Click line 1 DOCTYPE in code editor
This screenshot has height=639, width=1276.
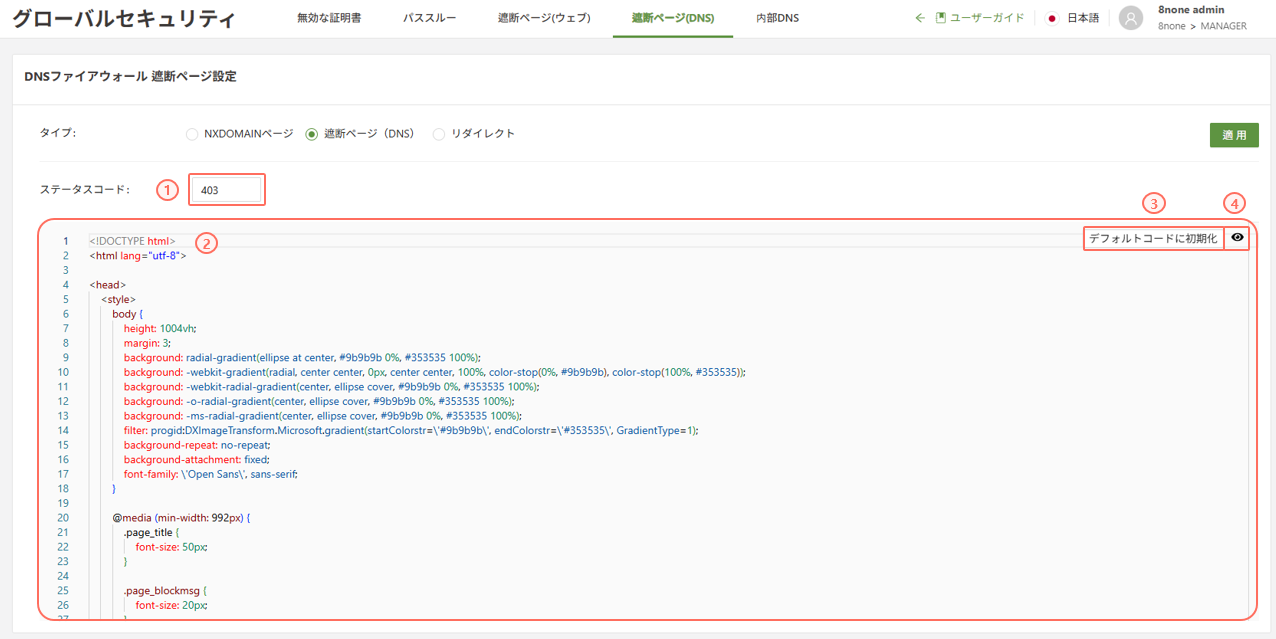point(132,241)
